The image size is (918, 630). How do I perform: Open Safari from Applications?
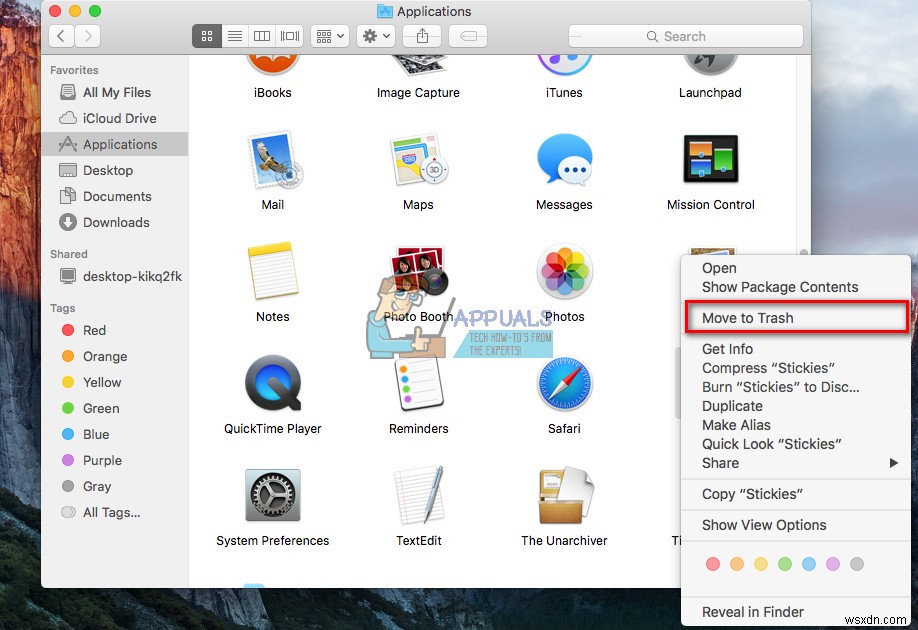tap(564, 383)
